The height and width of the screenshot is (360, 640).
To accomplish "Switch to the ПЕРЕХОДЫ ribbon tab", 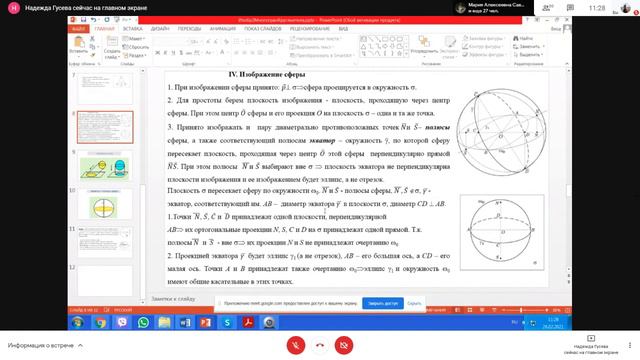I will [189, 29].
